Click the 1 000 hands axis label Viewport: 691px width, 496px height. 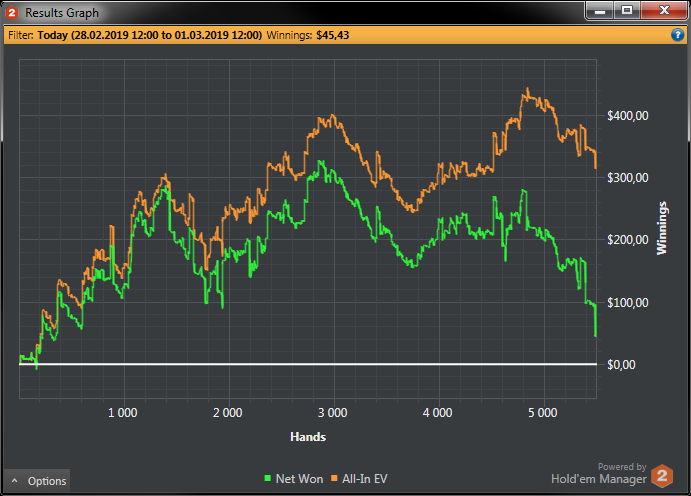tap(123, 413)
